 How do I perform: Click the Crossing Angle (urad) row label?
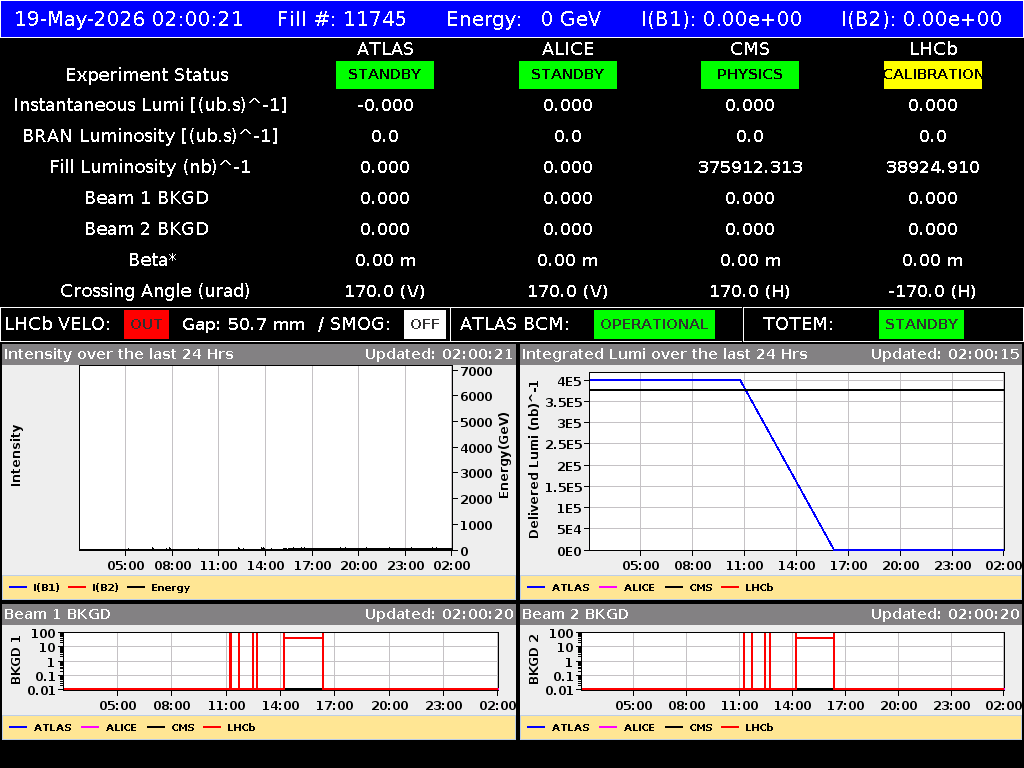coord(155,291)
